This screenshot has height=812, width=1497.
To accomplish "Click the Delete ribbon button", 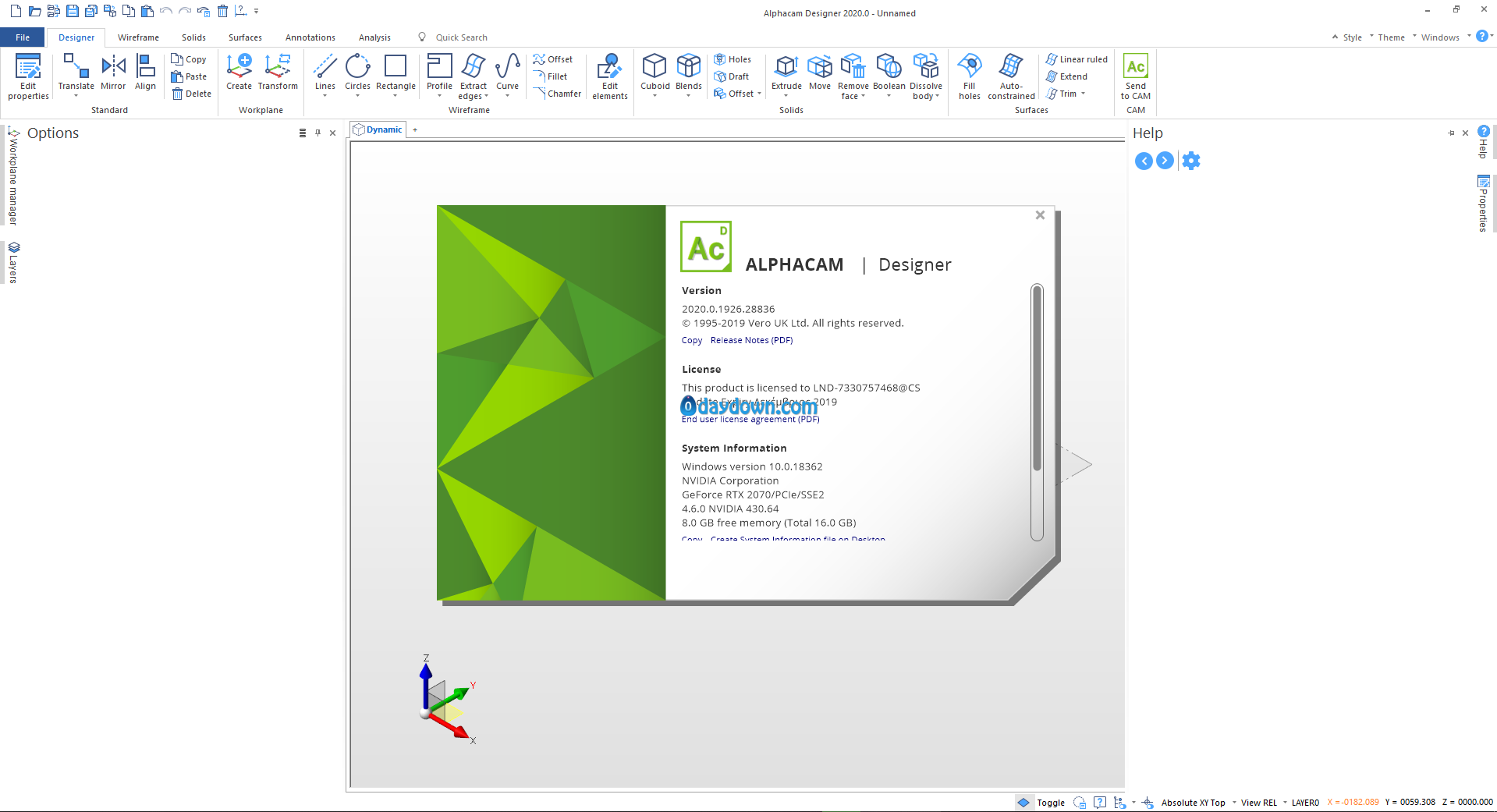I will [x=191, y=94].
